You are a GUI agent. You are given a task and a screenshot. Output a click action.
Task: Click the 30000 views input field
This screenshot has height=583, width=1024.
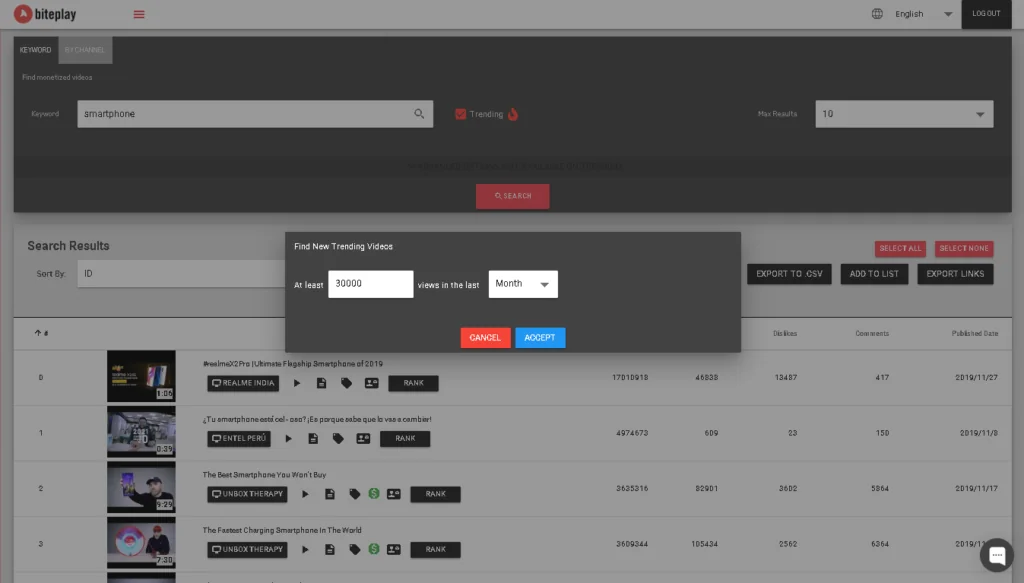click(x=370, y=284)
